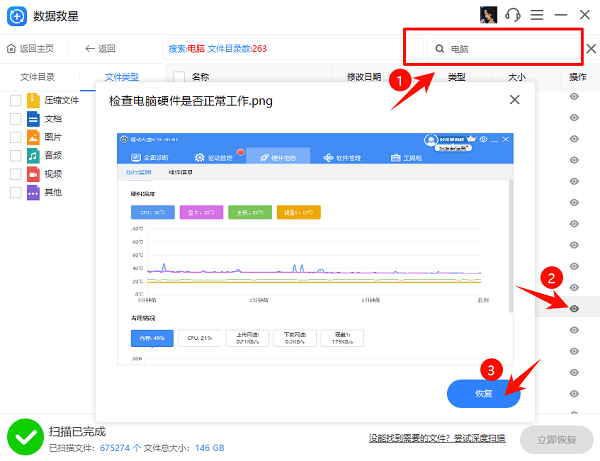This screenshot has height=461, width=600.
Task: Toggle the select-all checkbox beside 名称
Action: coord(179,77)
